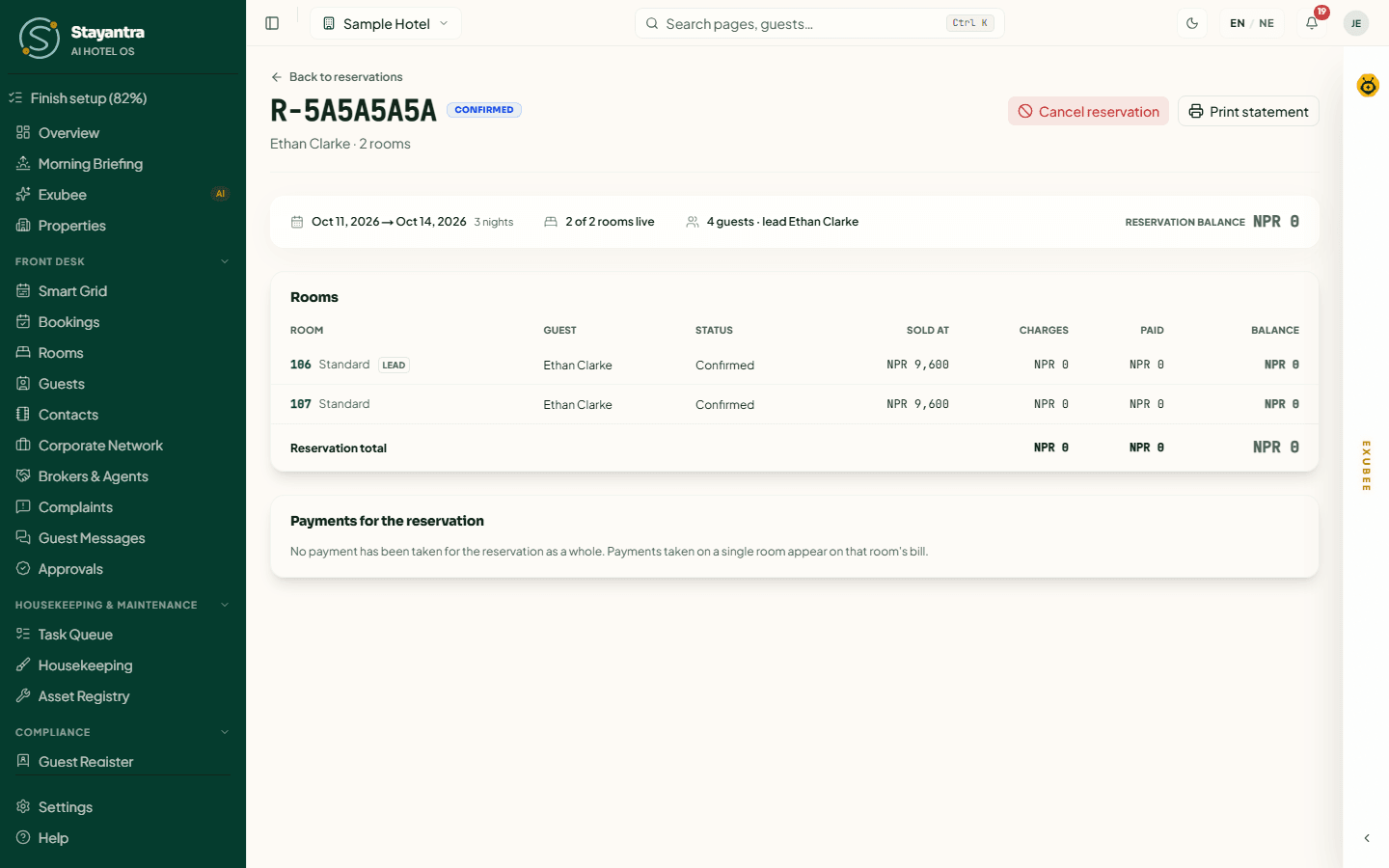The image size is (1389, 868).
Task: Go back to reservations
Action: [337, 77]
